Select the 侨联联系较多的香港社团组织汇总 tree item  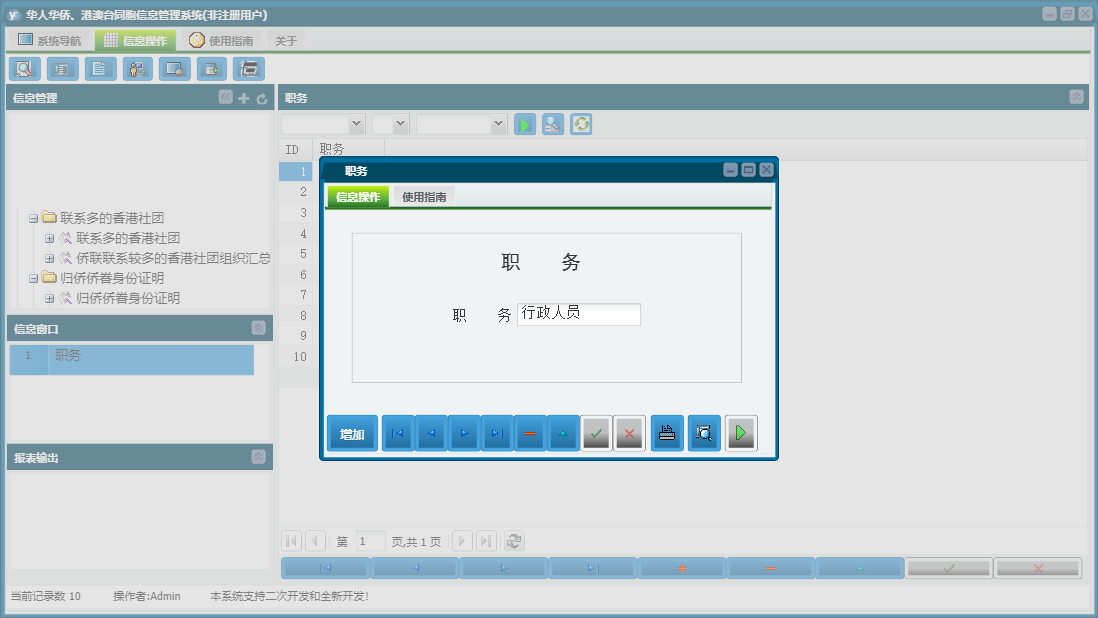[173, 258]
